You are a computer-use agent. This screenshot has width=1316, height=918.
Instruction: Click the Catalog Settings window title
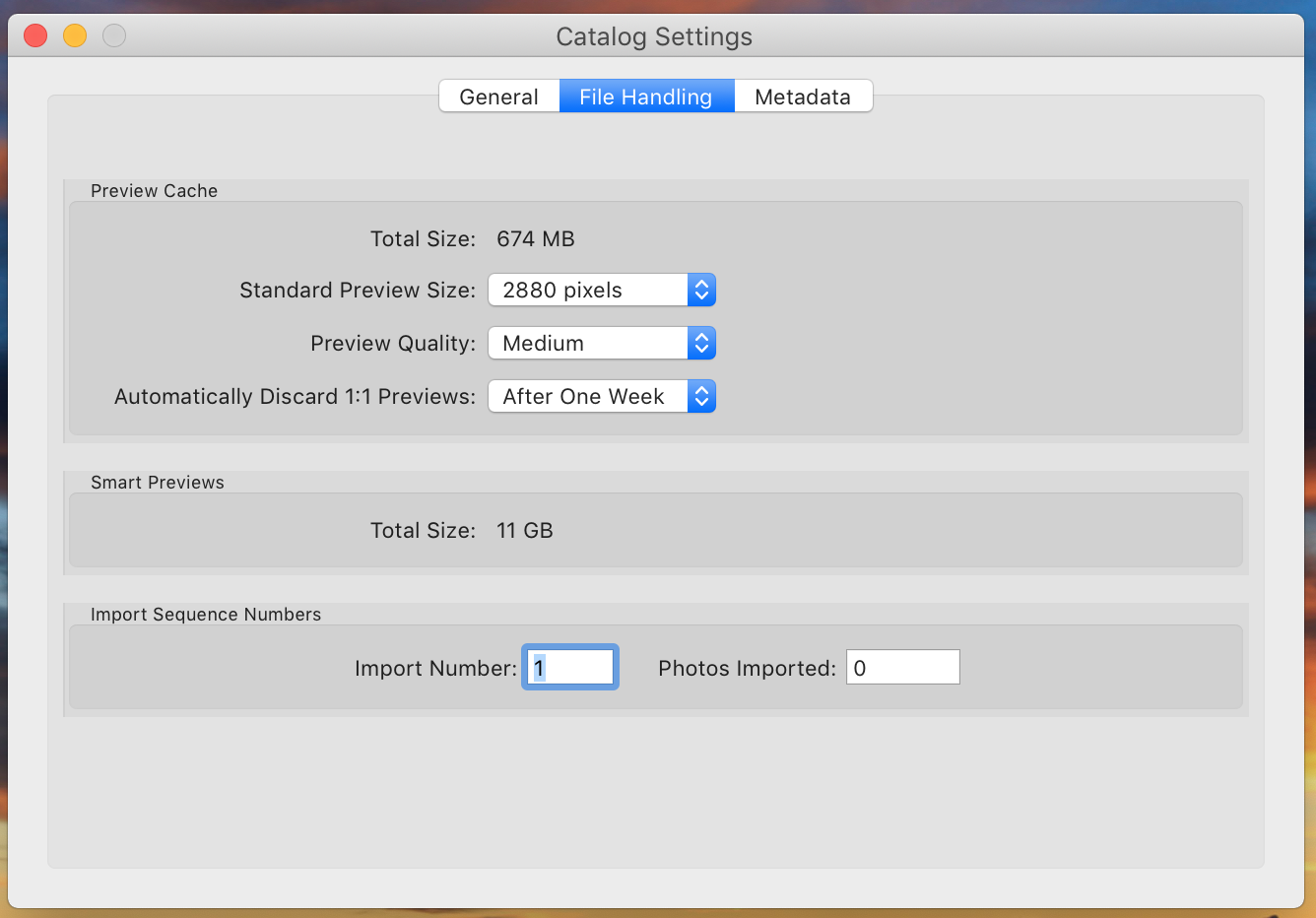pos(654,36)
